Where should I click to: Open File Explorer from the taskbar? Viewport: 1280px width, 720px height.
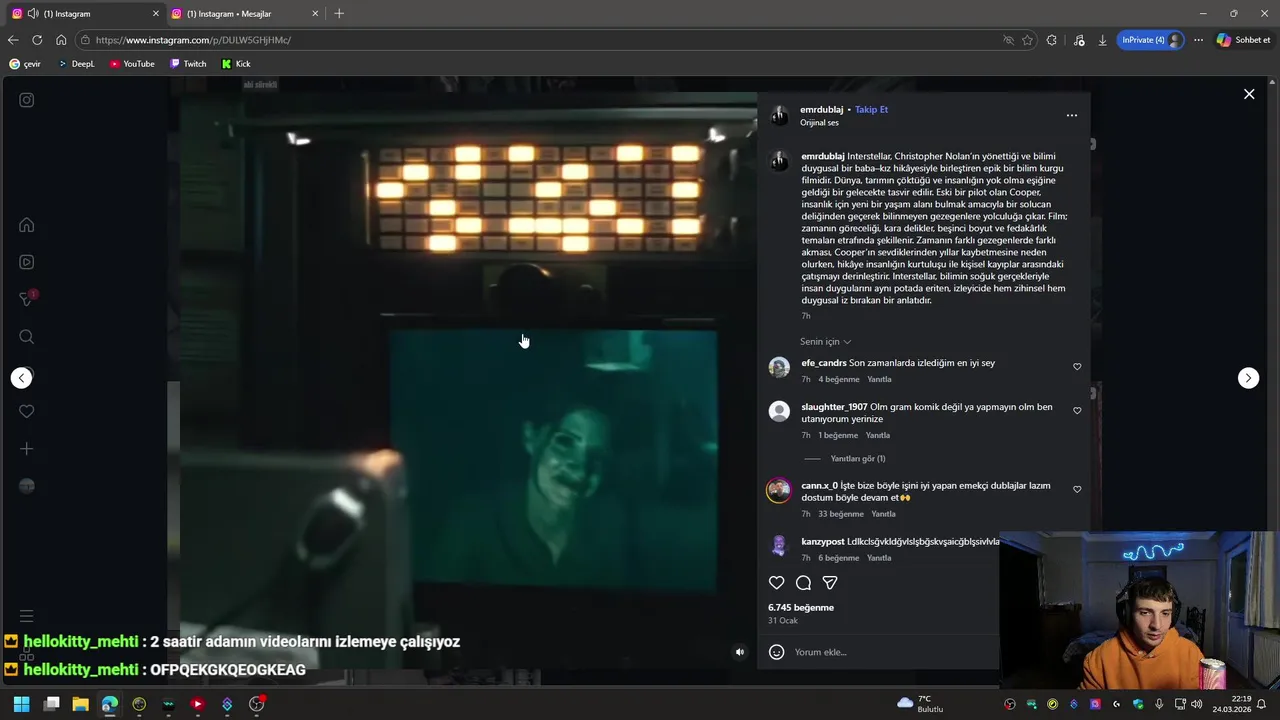point(80,704)
